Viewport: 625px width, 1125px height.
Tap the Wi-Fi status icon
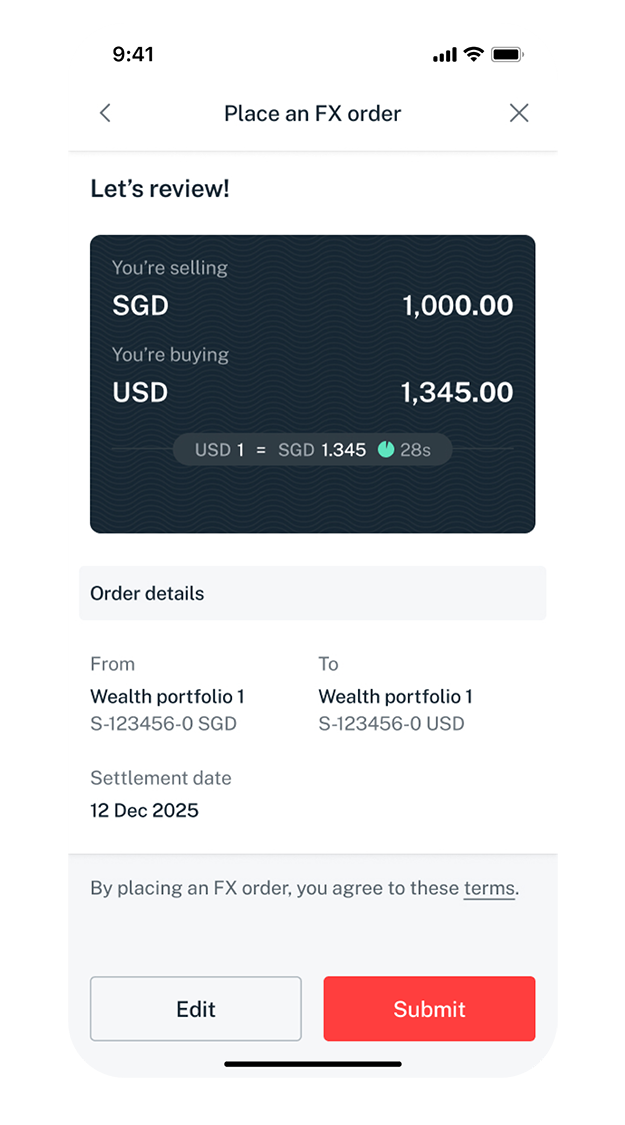(474, 55)
